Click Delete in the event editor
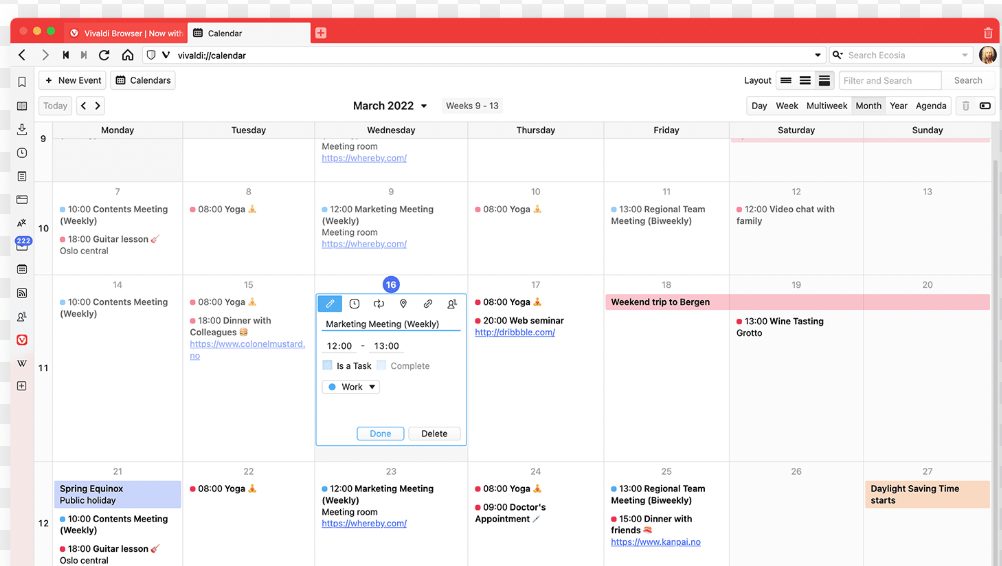Screen dimensions: 1002x566 pyautogui.click(x=435, y=434)
